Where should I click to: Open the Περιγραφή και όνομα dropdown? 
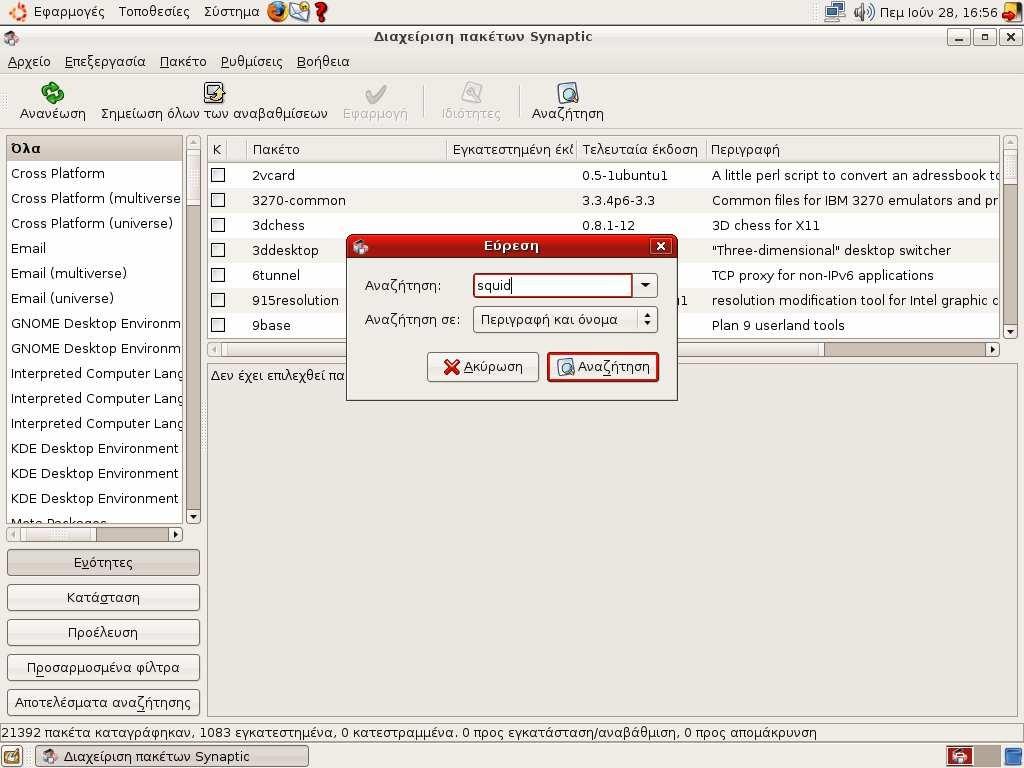click(565, 320)
